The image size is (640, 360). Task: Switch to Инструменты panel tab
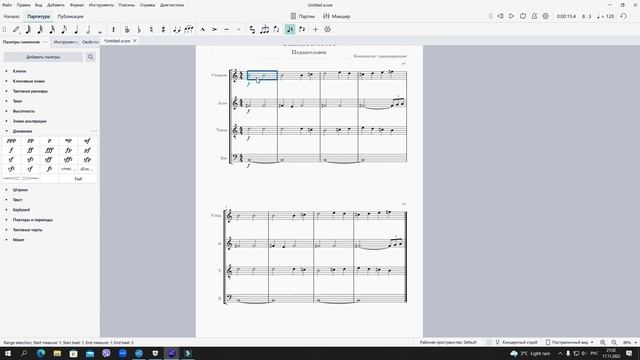[x=65, y=42]
